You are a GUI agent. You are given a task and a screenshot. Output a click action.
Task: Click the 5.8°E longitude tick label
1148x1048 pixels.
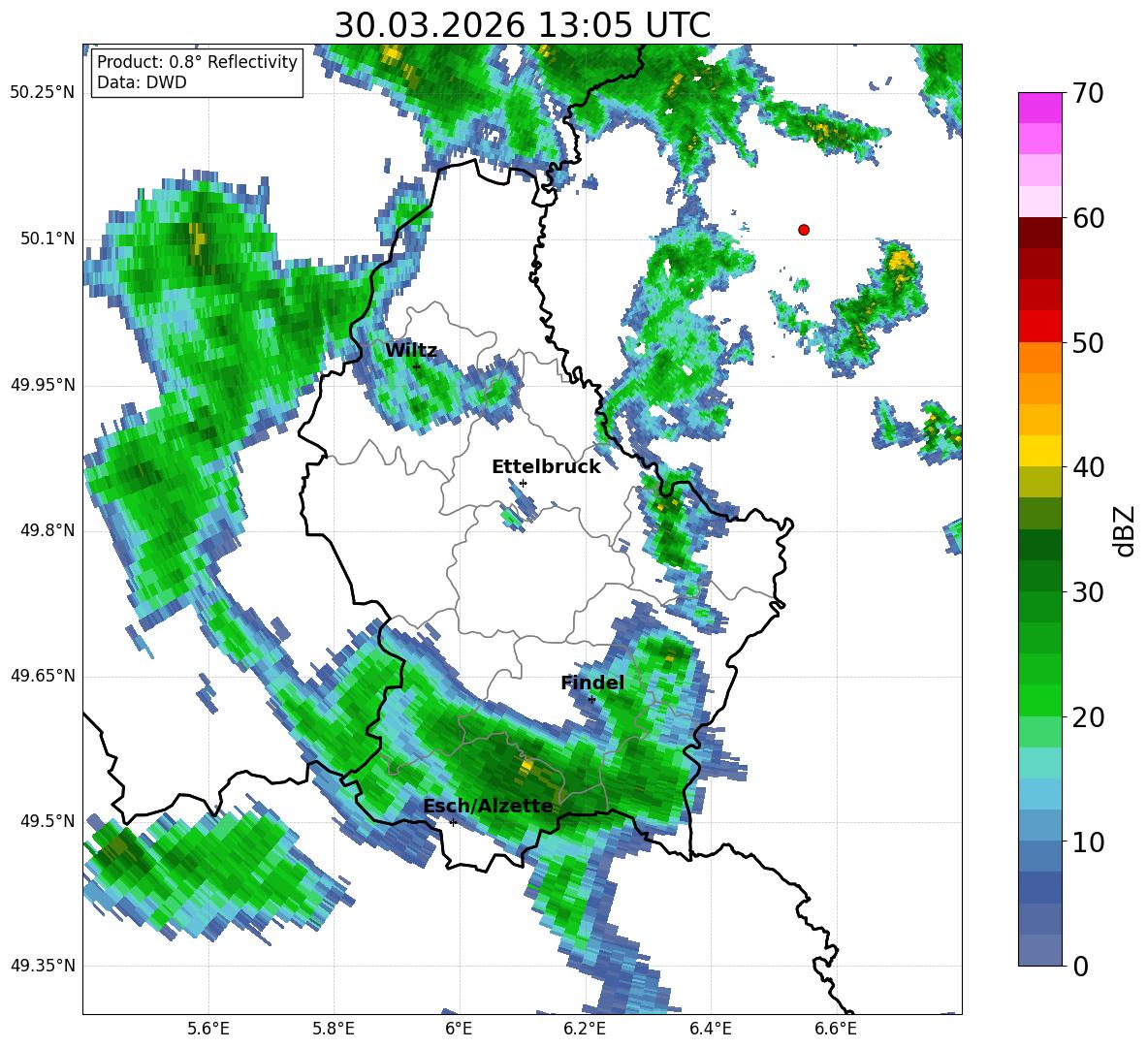[x=334, y=1029]
